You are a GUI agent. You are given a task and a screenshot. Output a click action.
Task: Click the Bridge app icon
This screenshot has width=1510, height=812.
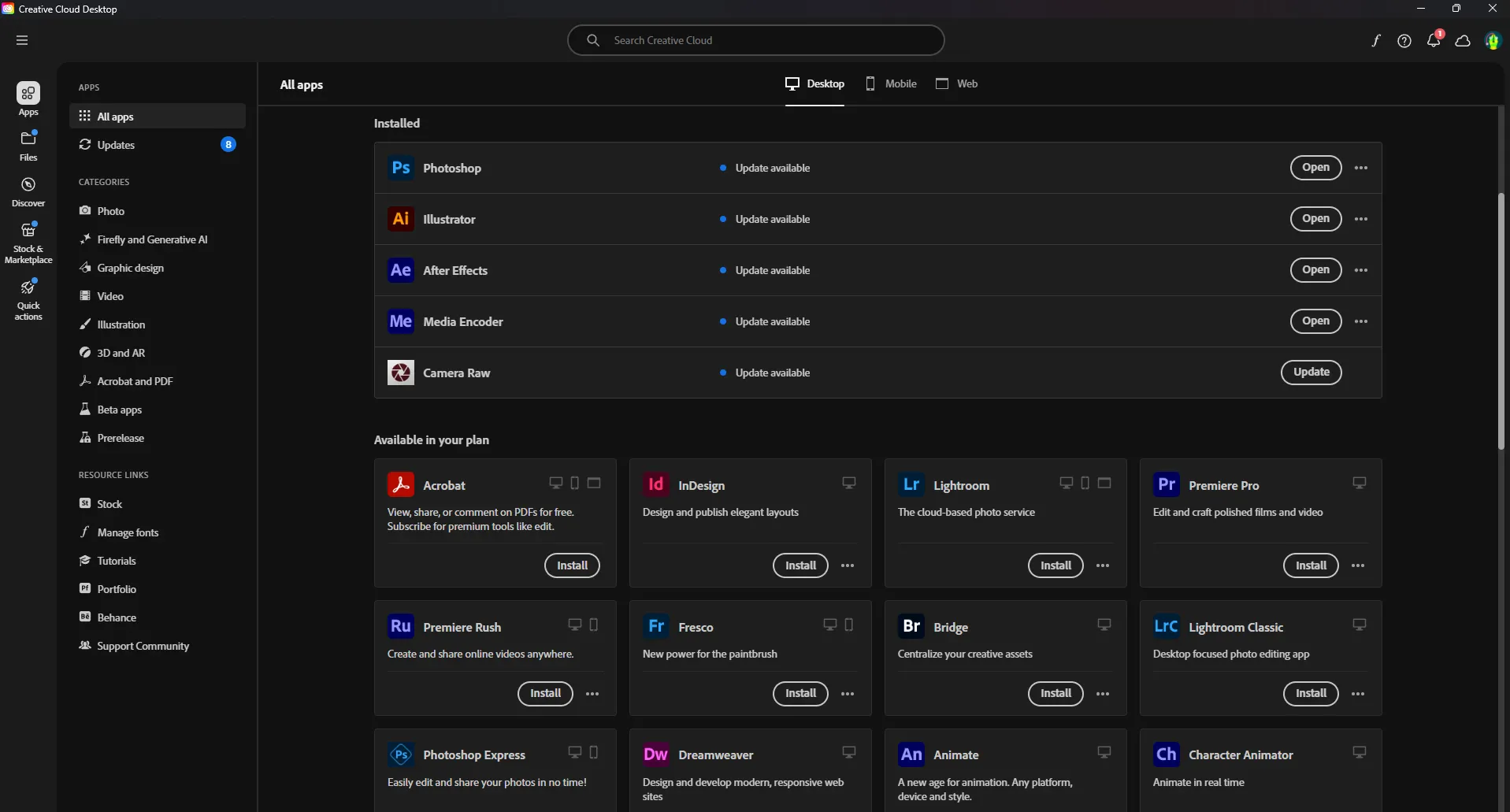(x=911, y=626)
